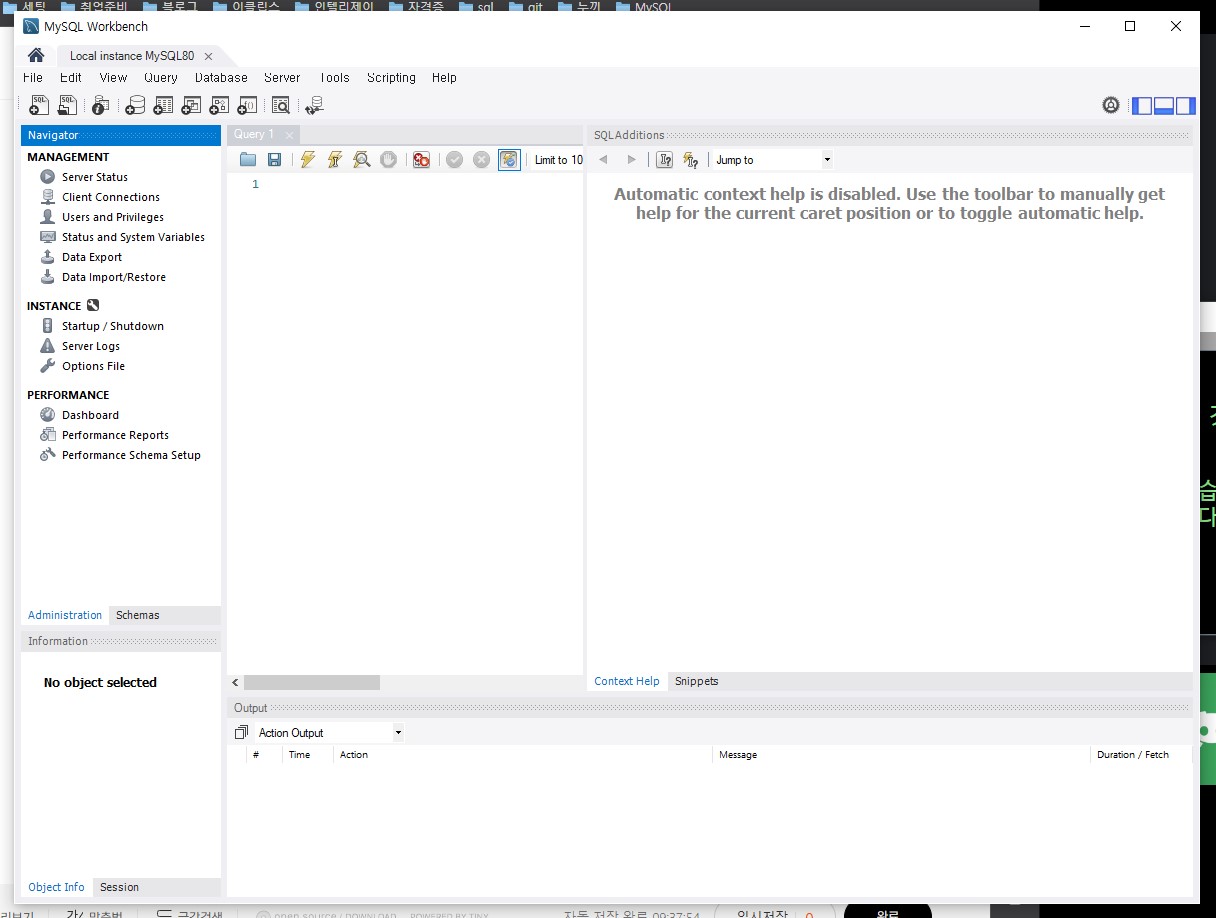Commit transaction check mark icon
Image resolution: width=1216 pixels, height=918 pixels.
(x=455, y=160)
